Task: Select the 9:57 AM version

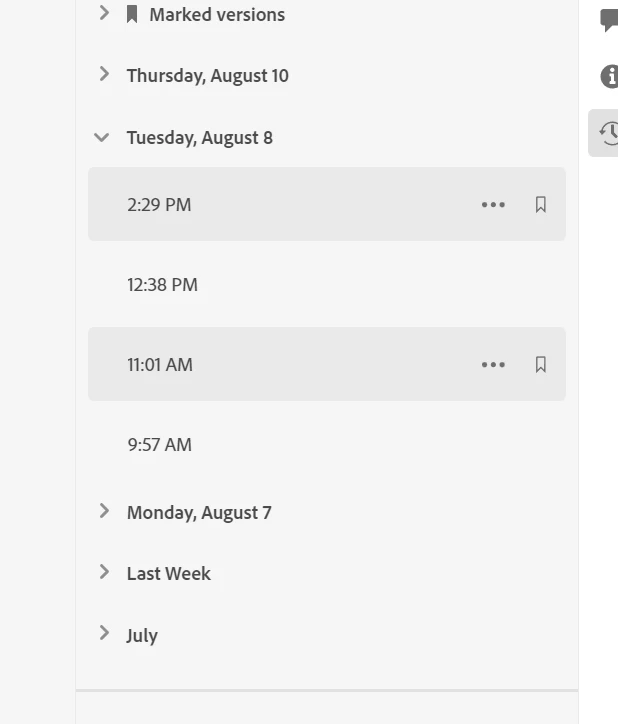Action: pyautogui.click(x=327, y=445)
